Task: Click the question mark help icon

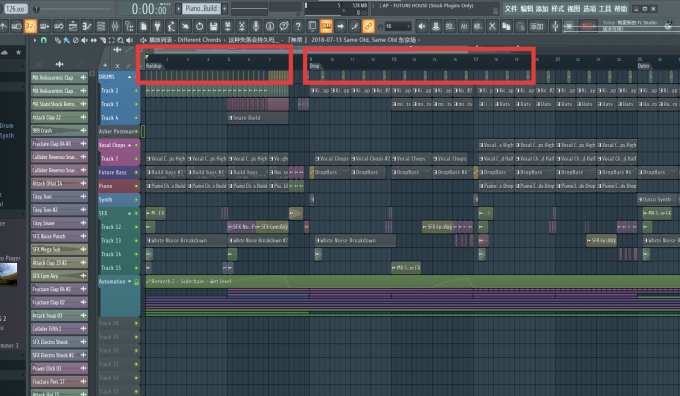Action: coord(298,26)
